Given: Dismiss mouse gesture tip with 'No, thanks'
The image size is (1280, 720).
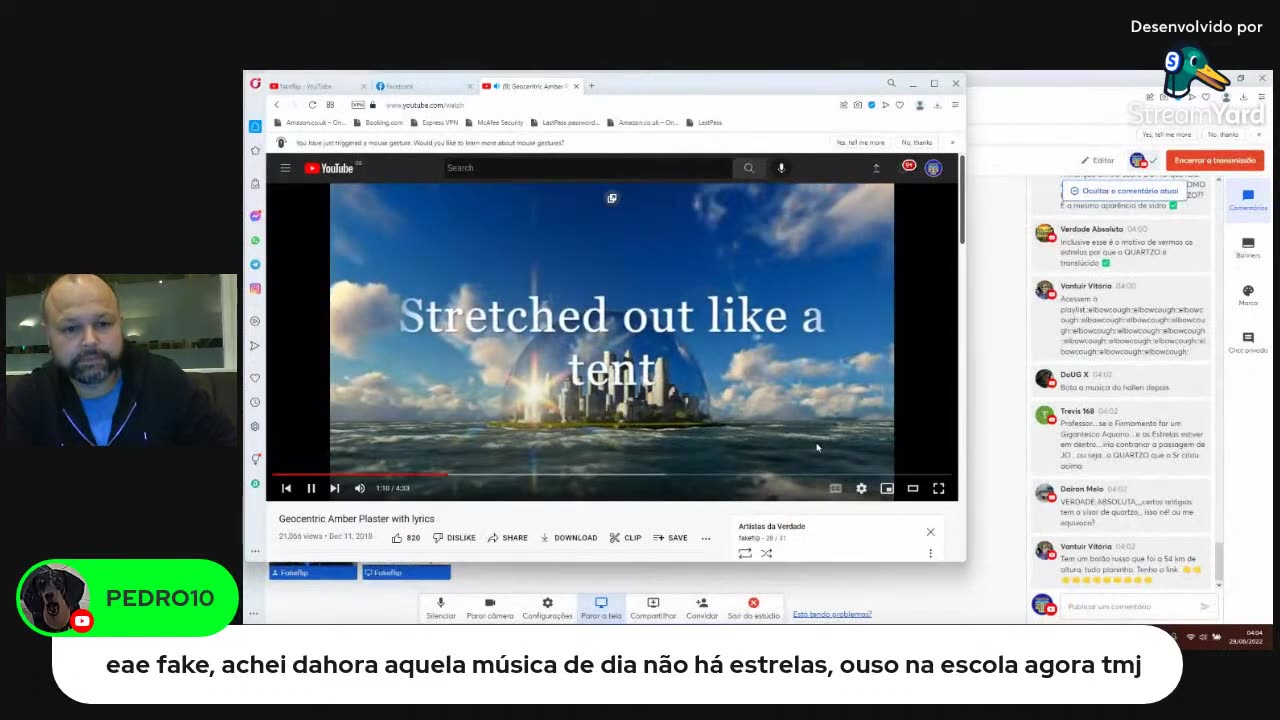Looking at the screenshot, I should 916,143.
